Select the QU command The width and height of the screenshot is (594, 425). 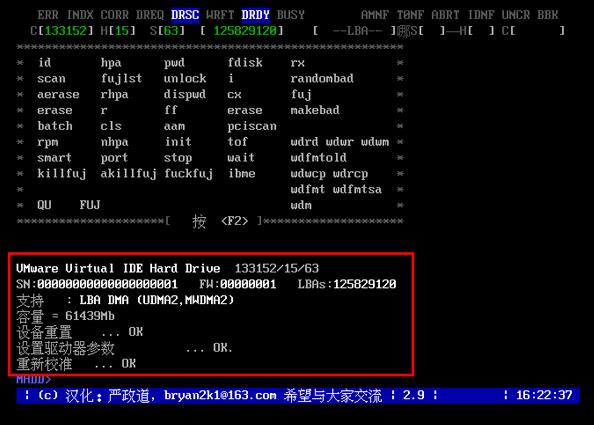pos(44,205)
